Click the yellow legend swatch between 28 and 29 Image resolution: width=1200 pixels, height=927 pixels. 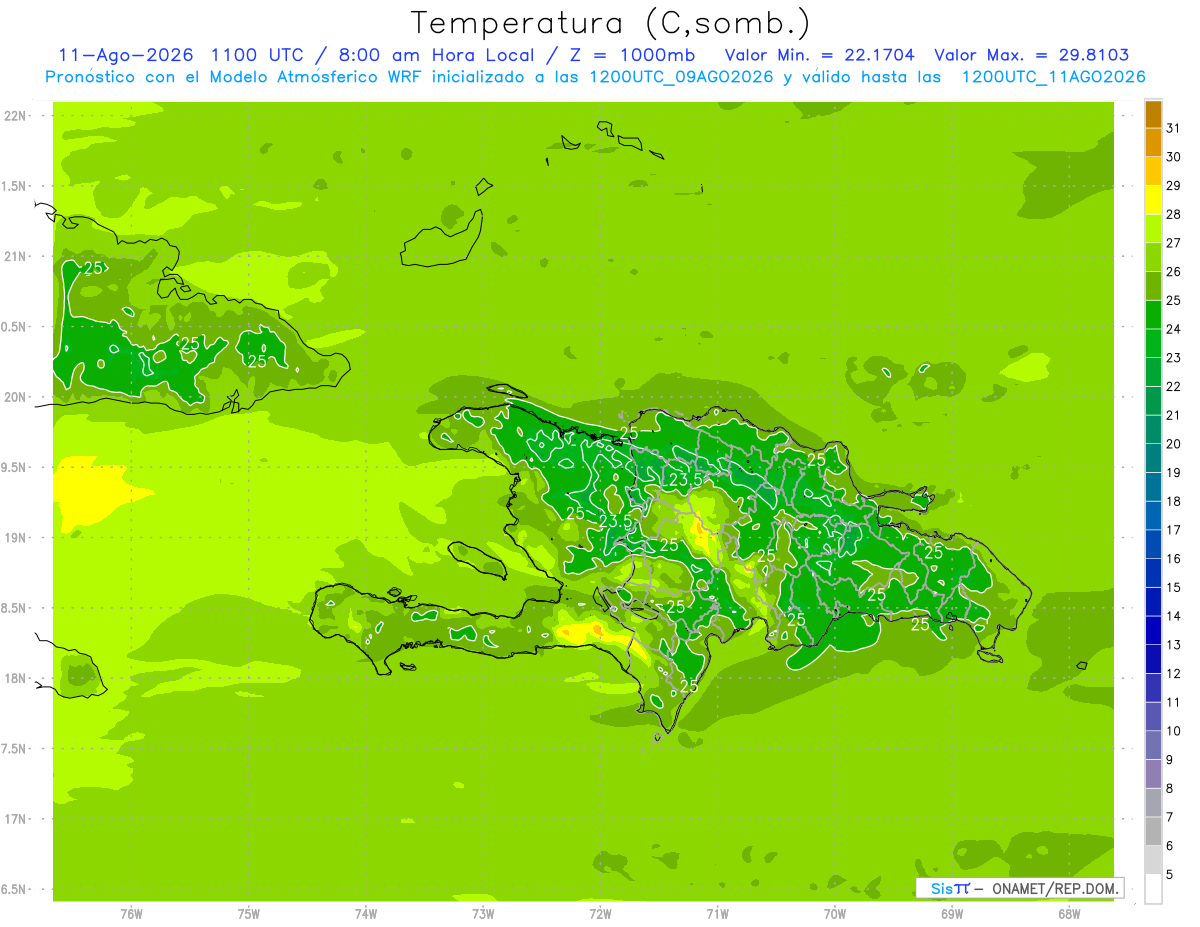pos(1153,200)
